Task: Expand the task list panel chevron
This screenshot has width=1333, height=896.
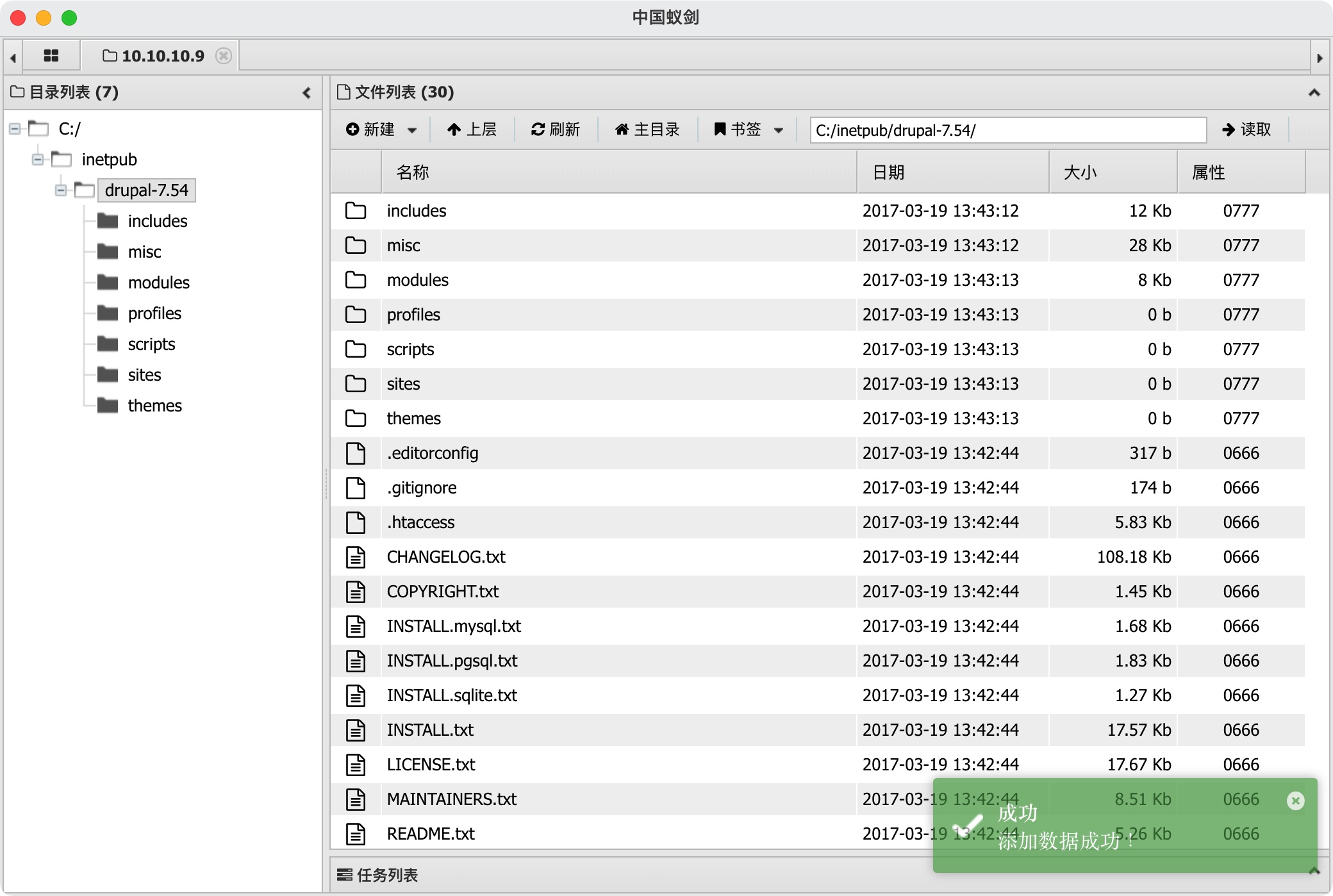Action: (x=1314, y=871)
